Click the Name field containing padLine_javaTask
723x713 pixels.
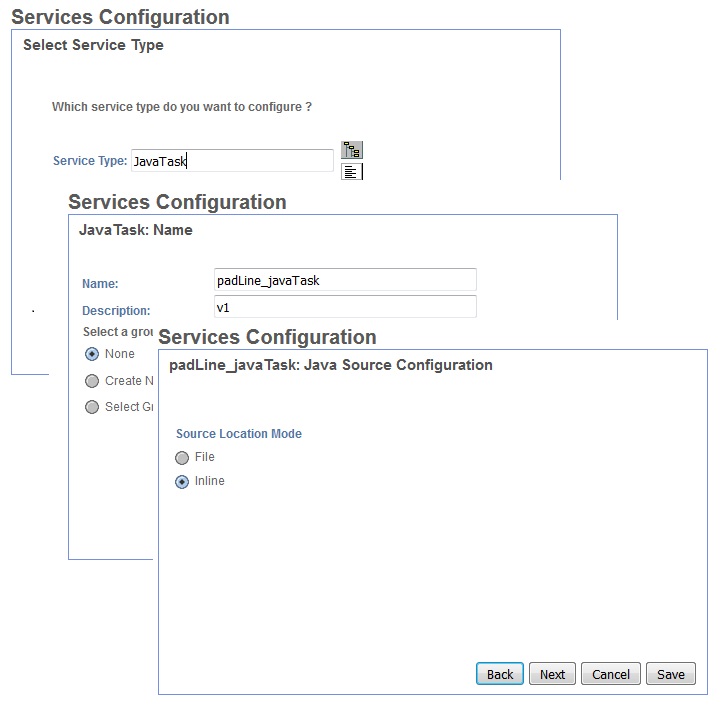345,280
